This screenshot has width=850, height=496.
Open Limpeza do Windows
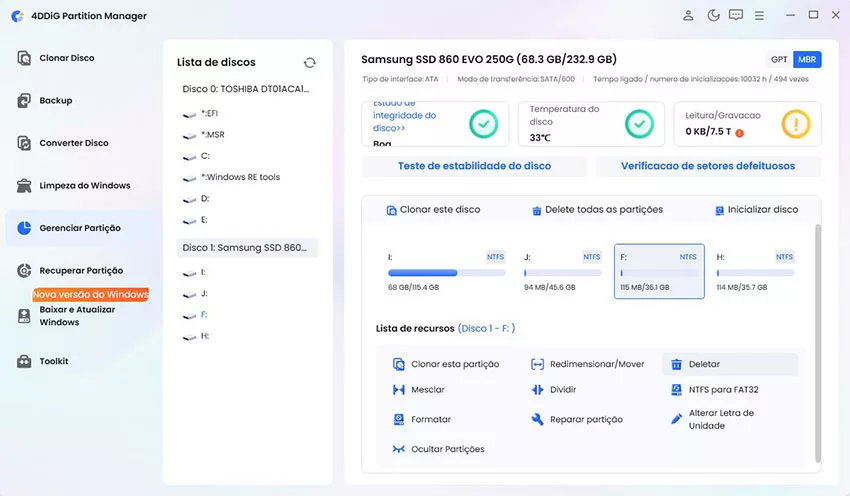click(x=74, y=185)
